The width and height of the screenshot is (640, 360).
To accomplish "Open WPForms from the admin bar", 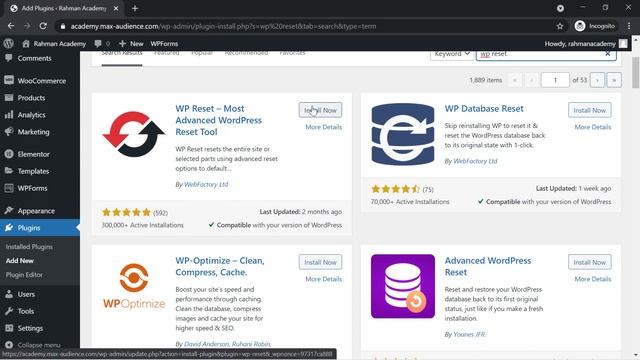I will pyautogui.click(x=164, y=44).
